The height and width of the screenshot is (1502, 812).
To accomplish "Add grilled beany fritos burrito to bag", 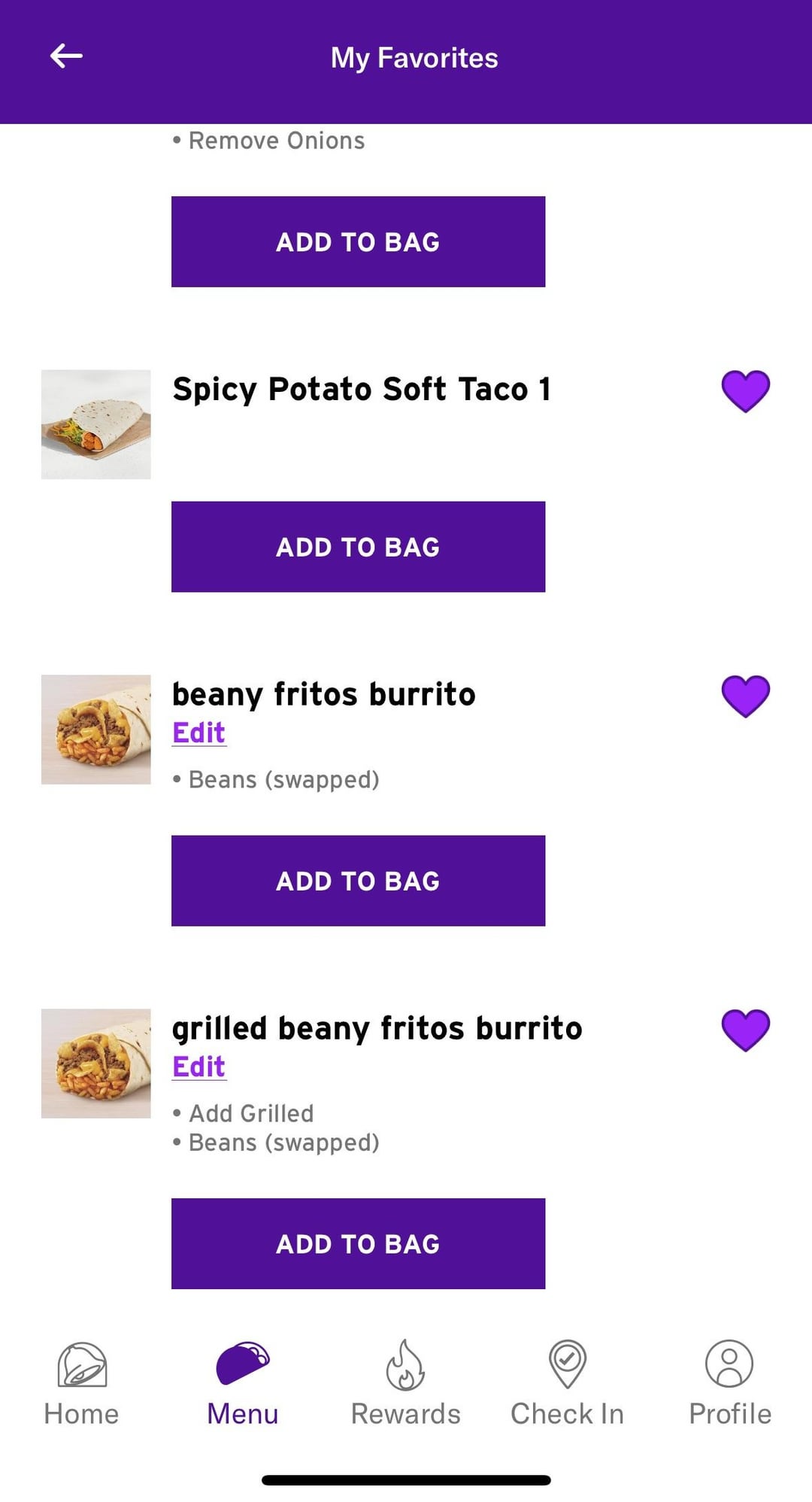I will (358, 1243).
